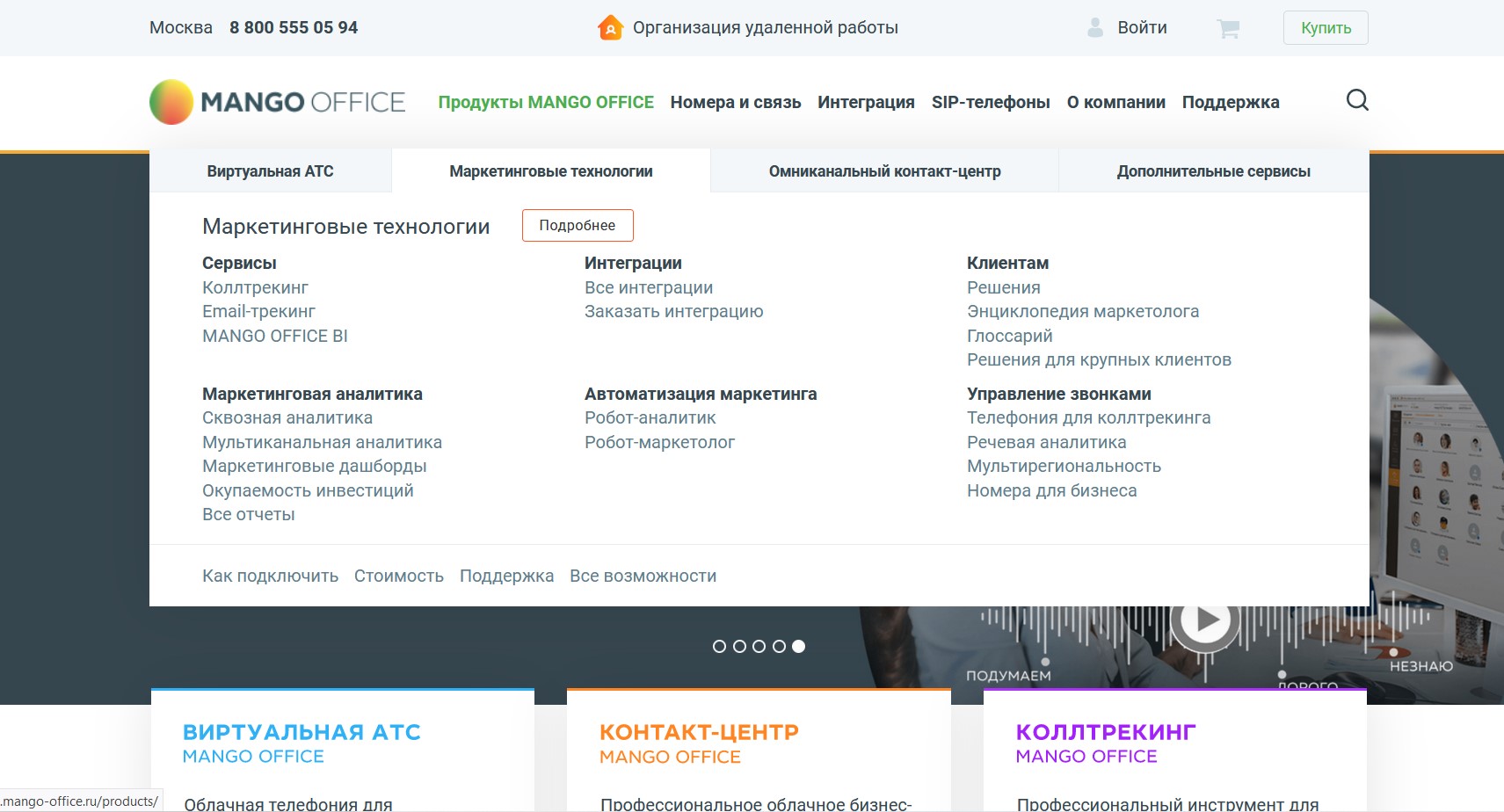Click the Речевая аналитика link
The image size is (1504, 812).
1046,442
